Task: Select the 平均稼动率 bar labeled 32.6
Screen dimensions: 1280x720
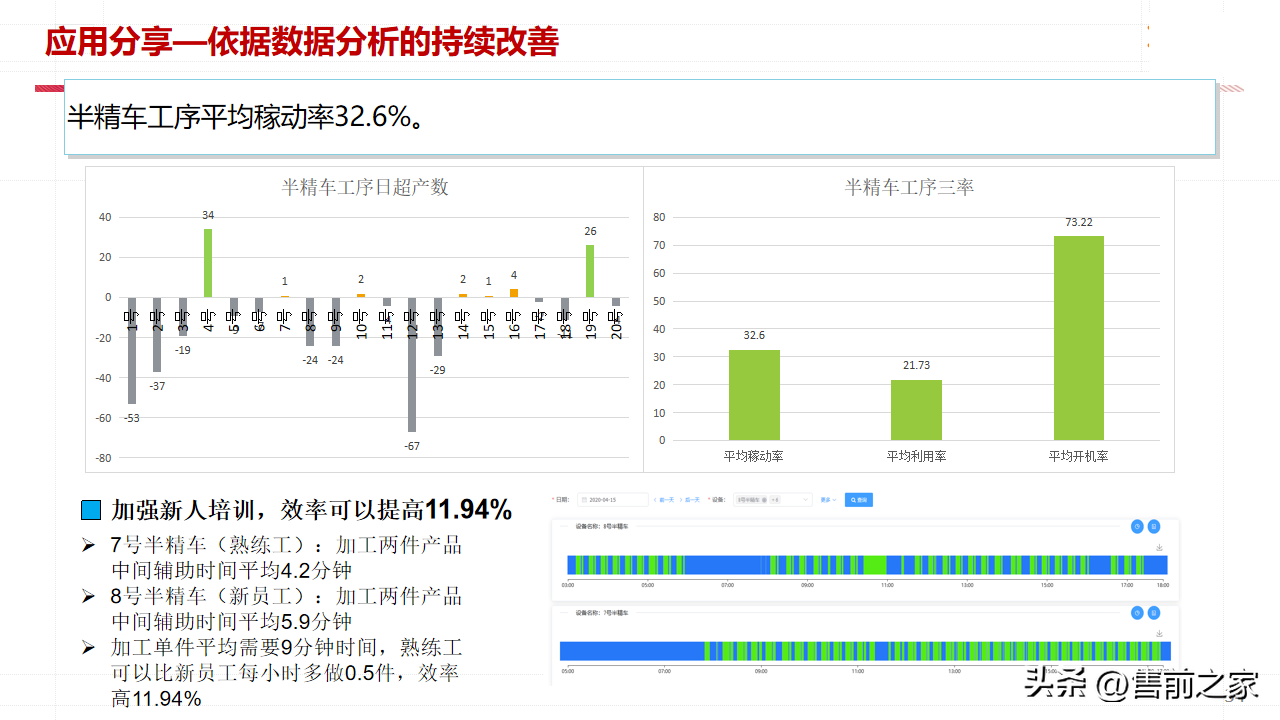Action: 754,395
